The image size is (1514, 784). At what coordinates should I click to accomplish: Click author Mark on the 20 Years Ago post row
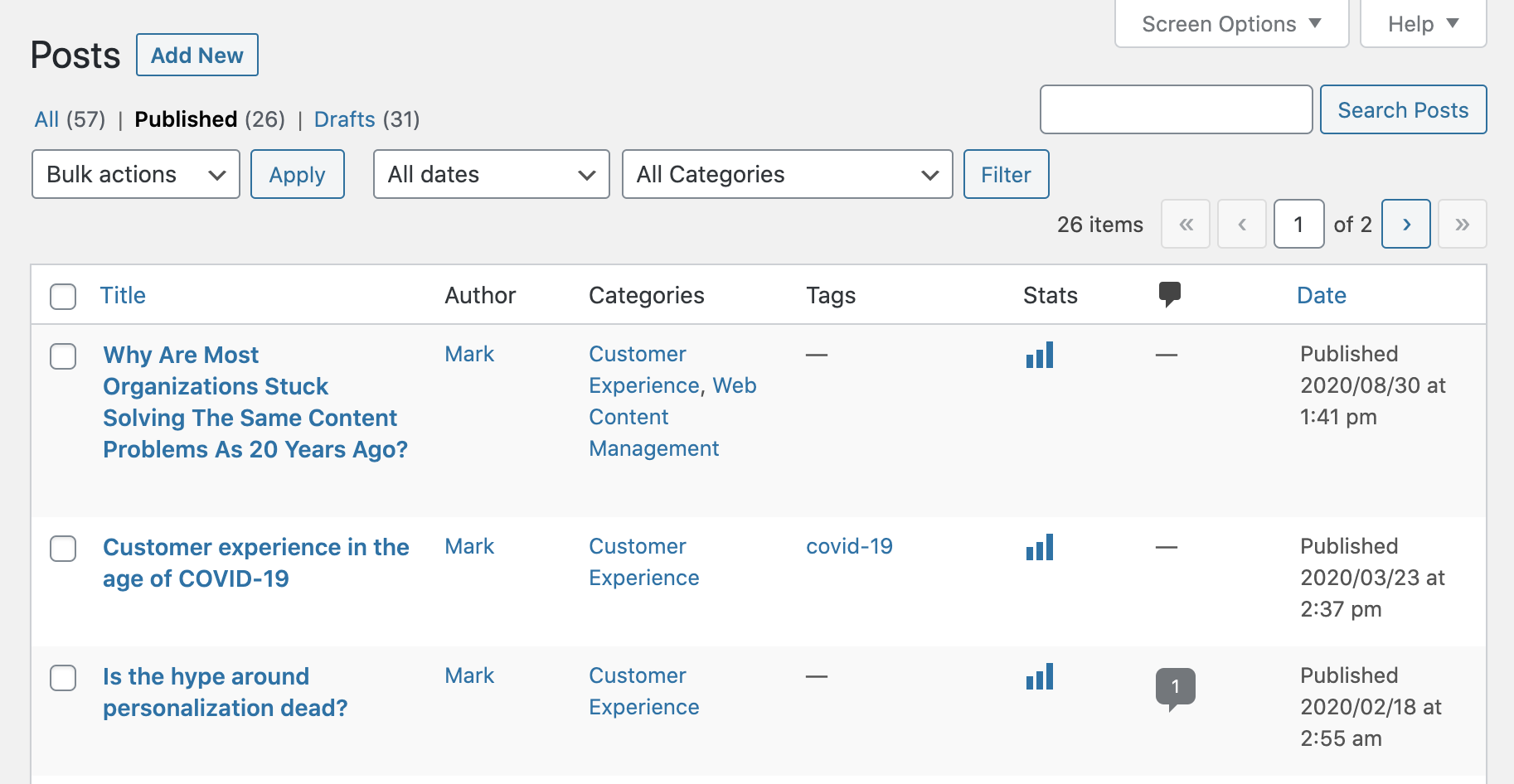(x=469, y=354)
